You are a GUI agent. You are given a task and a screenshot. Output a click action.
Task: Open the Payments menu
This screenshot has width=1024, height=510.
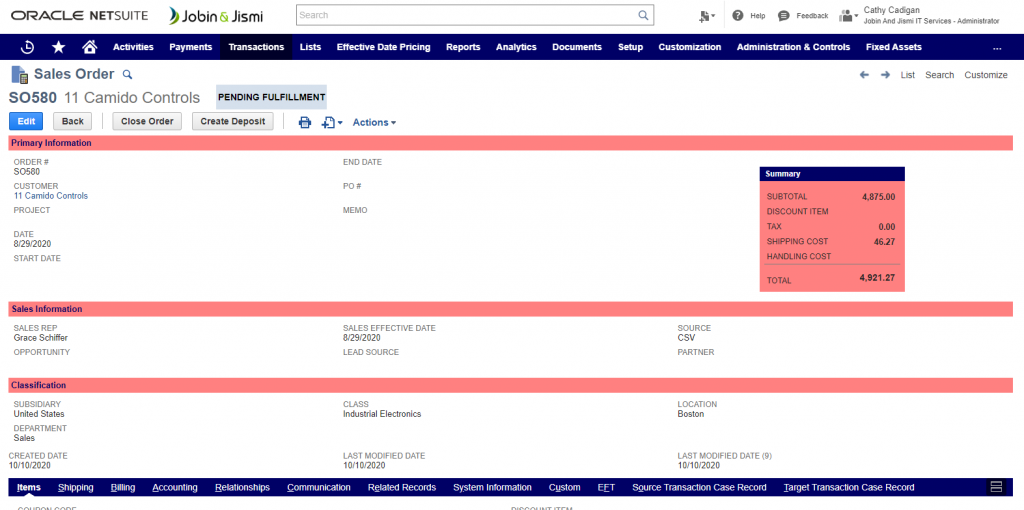coord(191,47)
